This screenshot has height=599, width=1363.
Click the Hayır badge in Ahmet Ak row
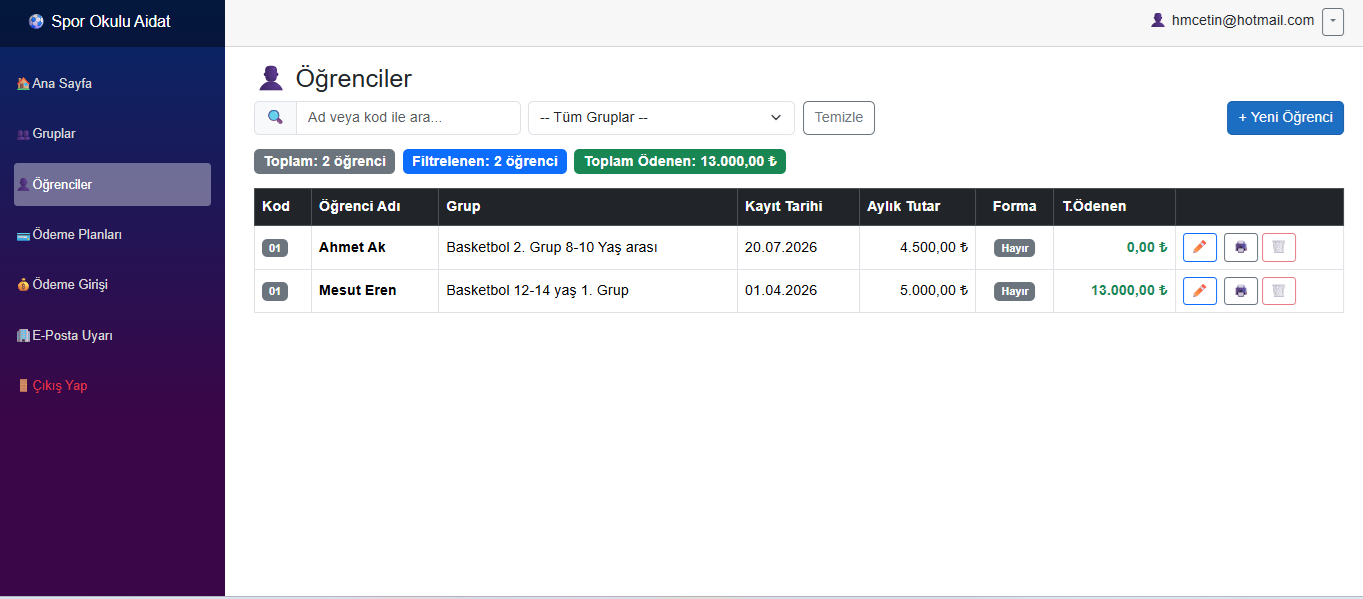pos(1014,248)
